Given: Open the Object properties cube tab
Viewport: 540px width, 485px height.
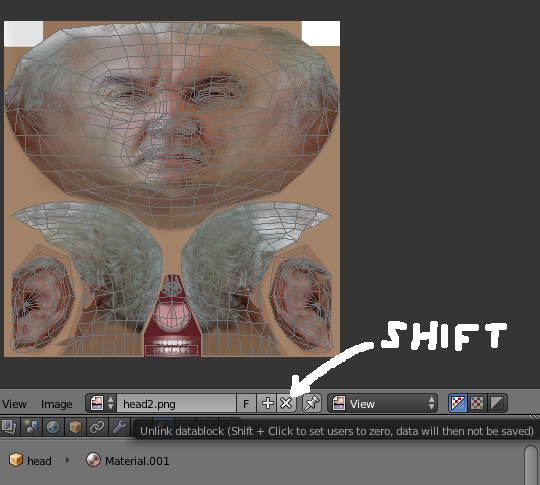Looking at the screenshot, I should pyautogui.click(x=75, y=427).
